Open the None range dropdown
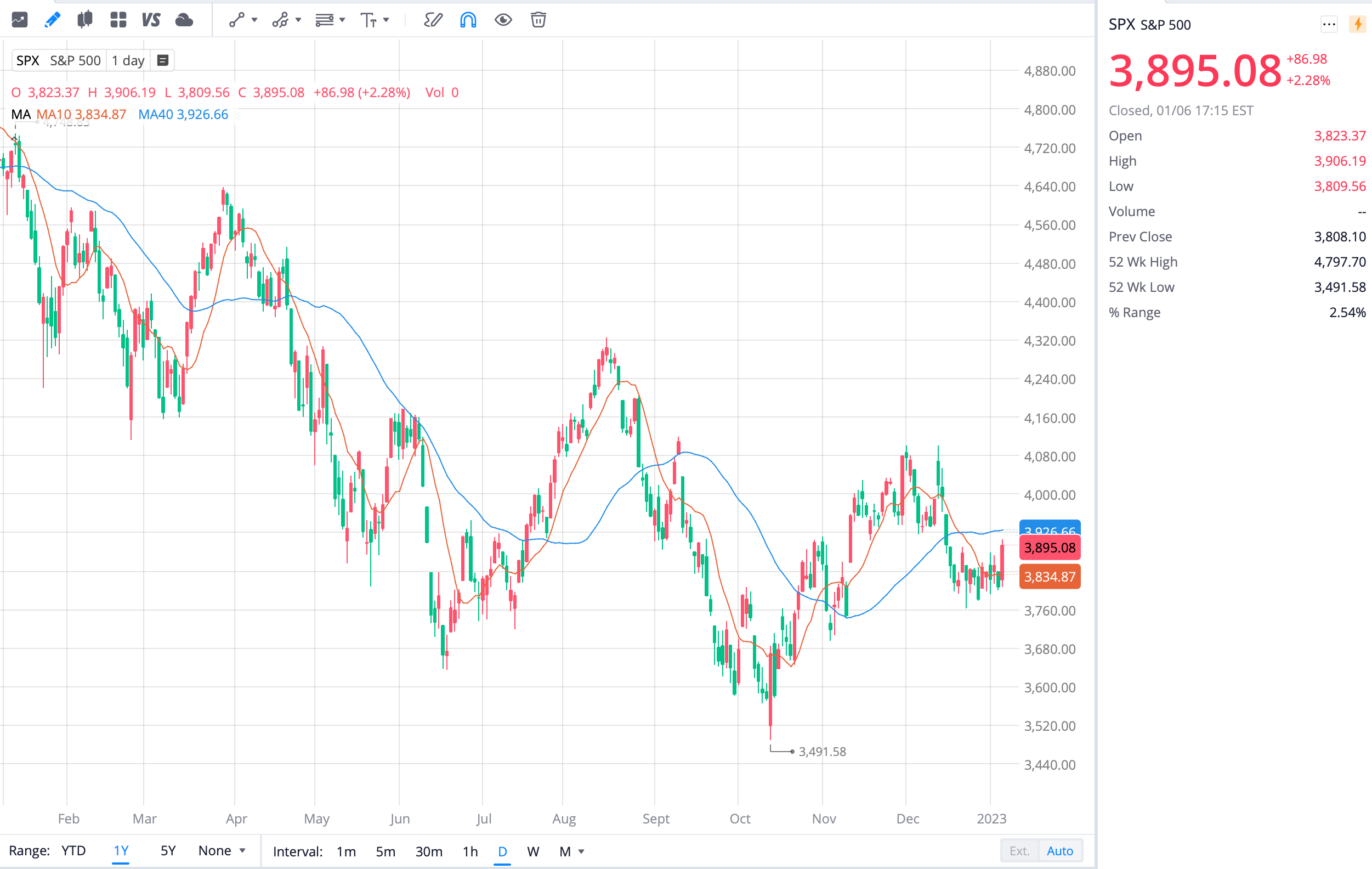The height and width of the screenshot is (869, 1372). click(222, 851)
